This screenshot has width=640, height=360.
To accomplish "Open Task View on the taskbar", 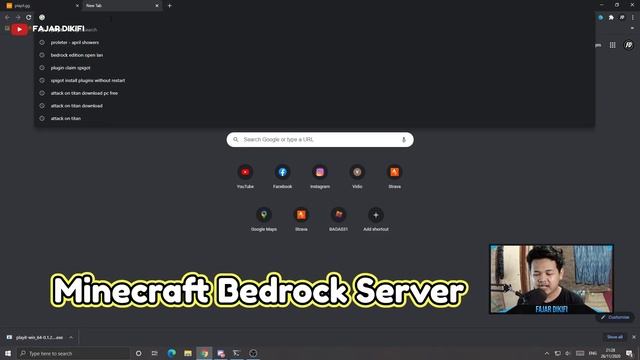I will click(155, 353).
